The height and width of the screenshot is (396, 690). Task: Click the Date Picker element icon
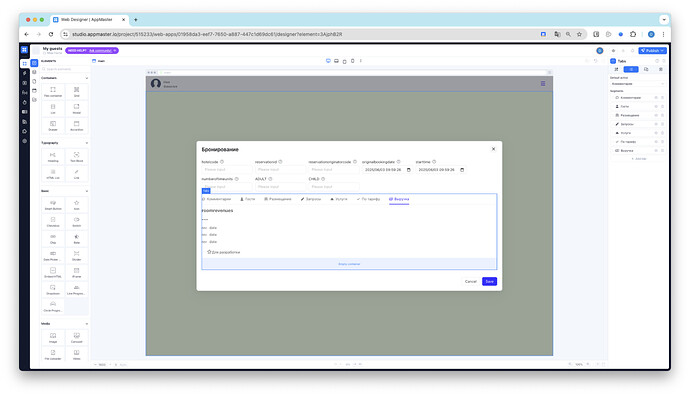[x=53, y=256]
